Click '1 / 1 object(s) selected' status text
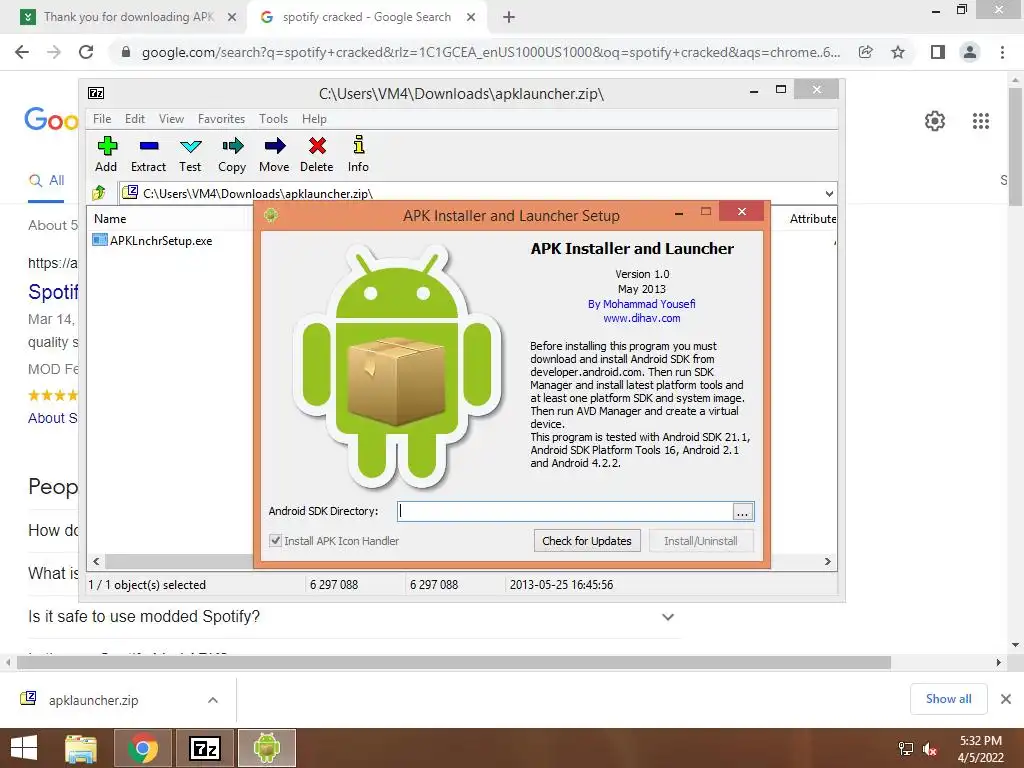1024x768 pixels. (147, 585)
